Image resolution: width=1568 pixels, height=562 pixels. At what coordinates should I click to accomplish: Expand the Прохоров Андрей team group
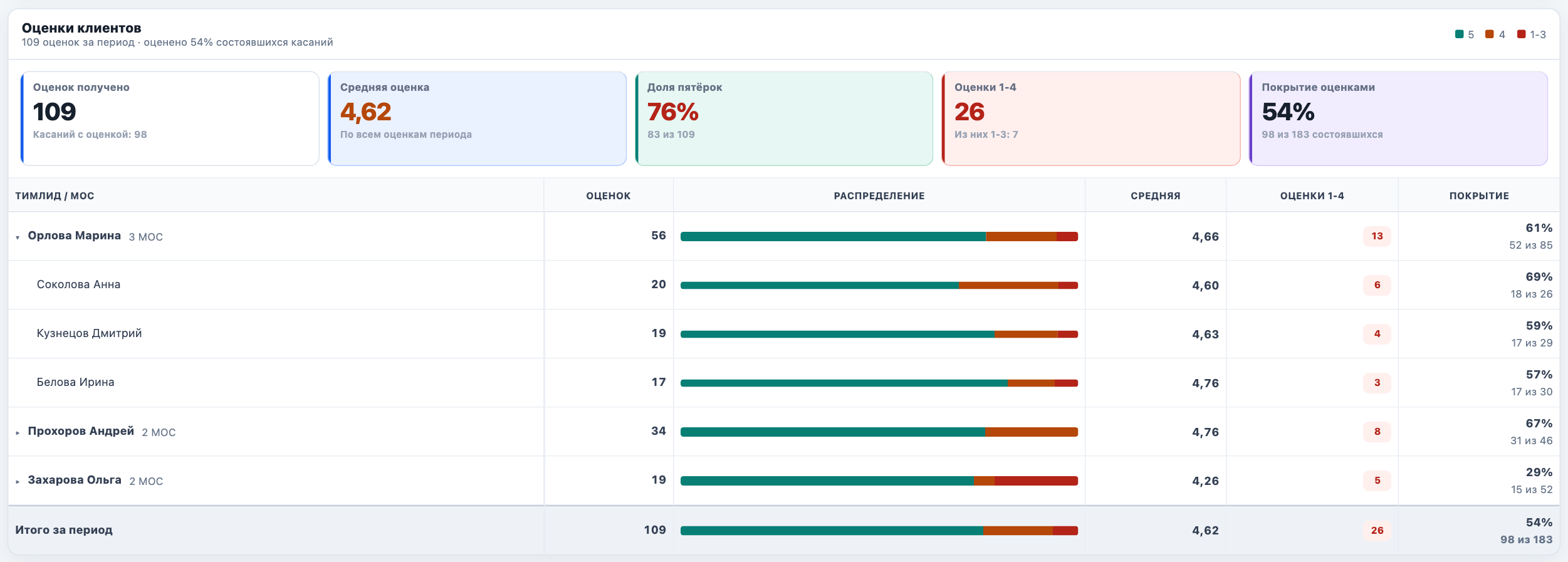pyautogui.click(x=18, y=433)
